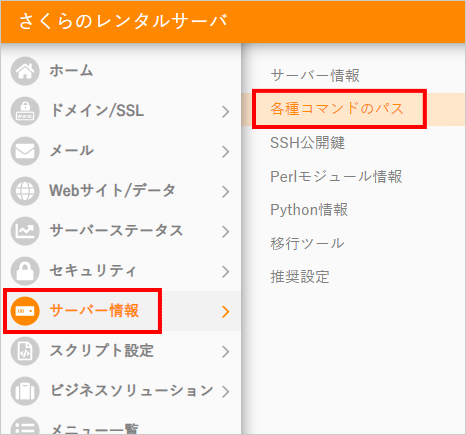Click the Domain/SSL www lock icon

click(x=25, y=111)
